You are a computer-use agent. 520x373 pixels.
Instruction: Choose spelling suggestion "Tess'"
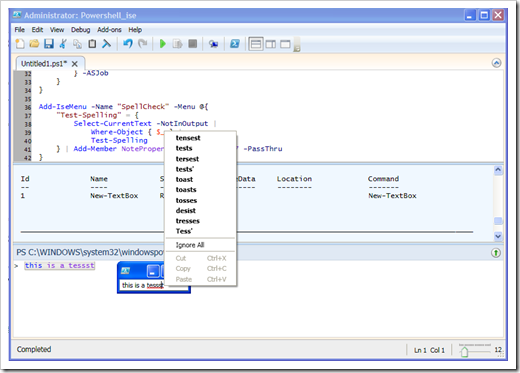184,231
